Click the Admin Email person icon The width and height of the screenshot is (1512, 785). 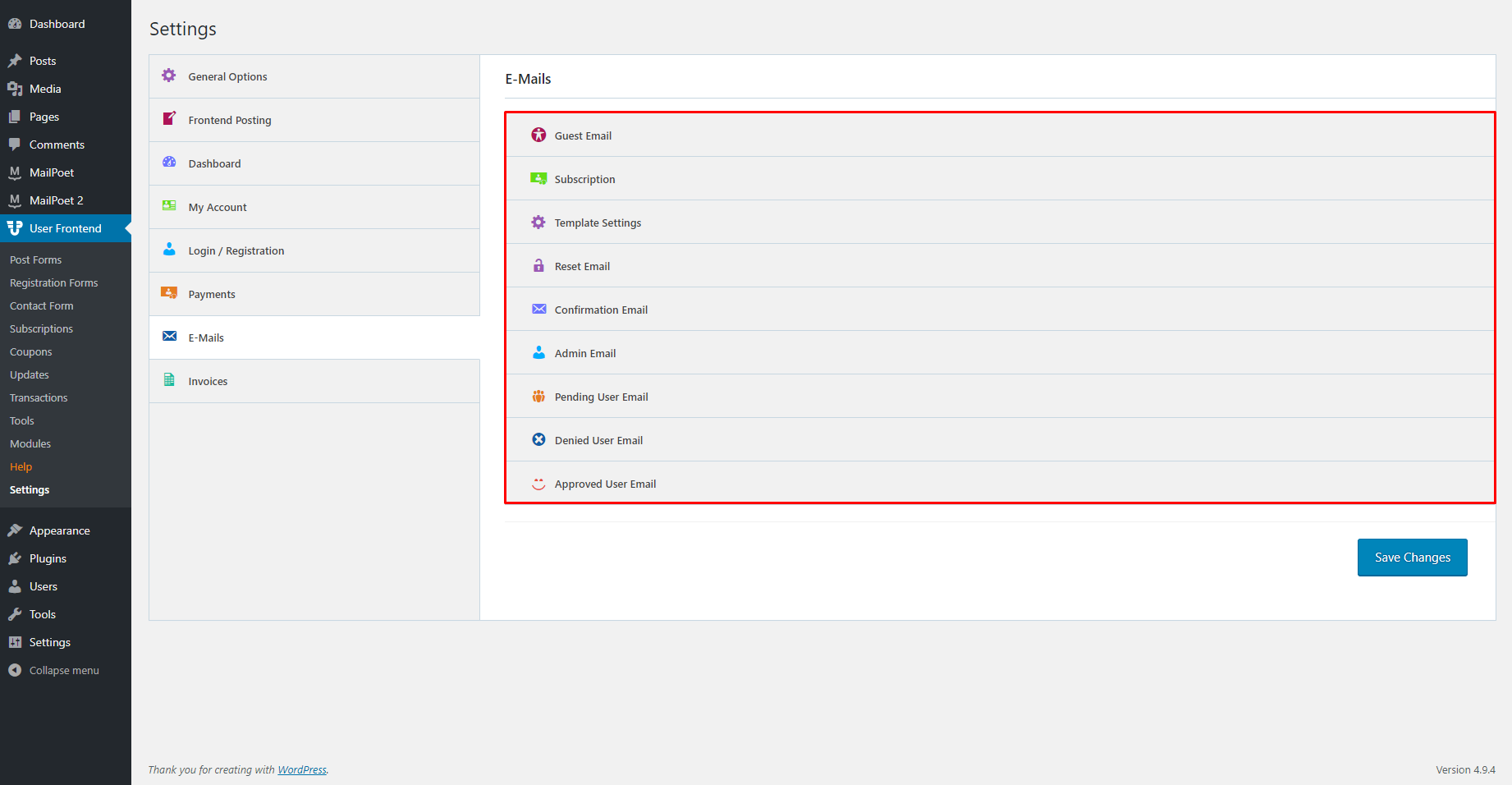(538, 352)
